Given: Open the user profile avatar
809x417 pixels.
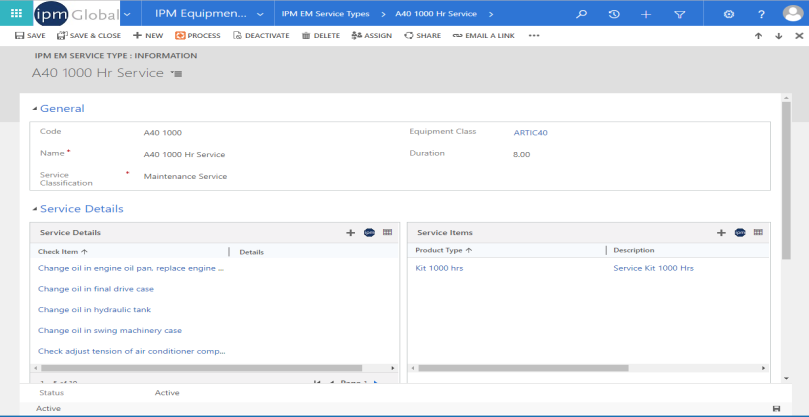Looking at the screenshot, I should click(x=792, y=14).
